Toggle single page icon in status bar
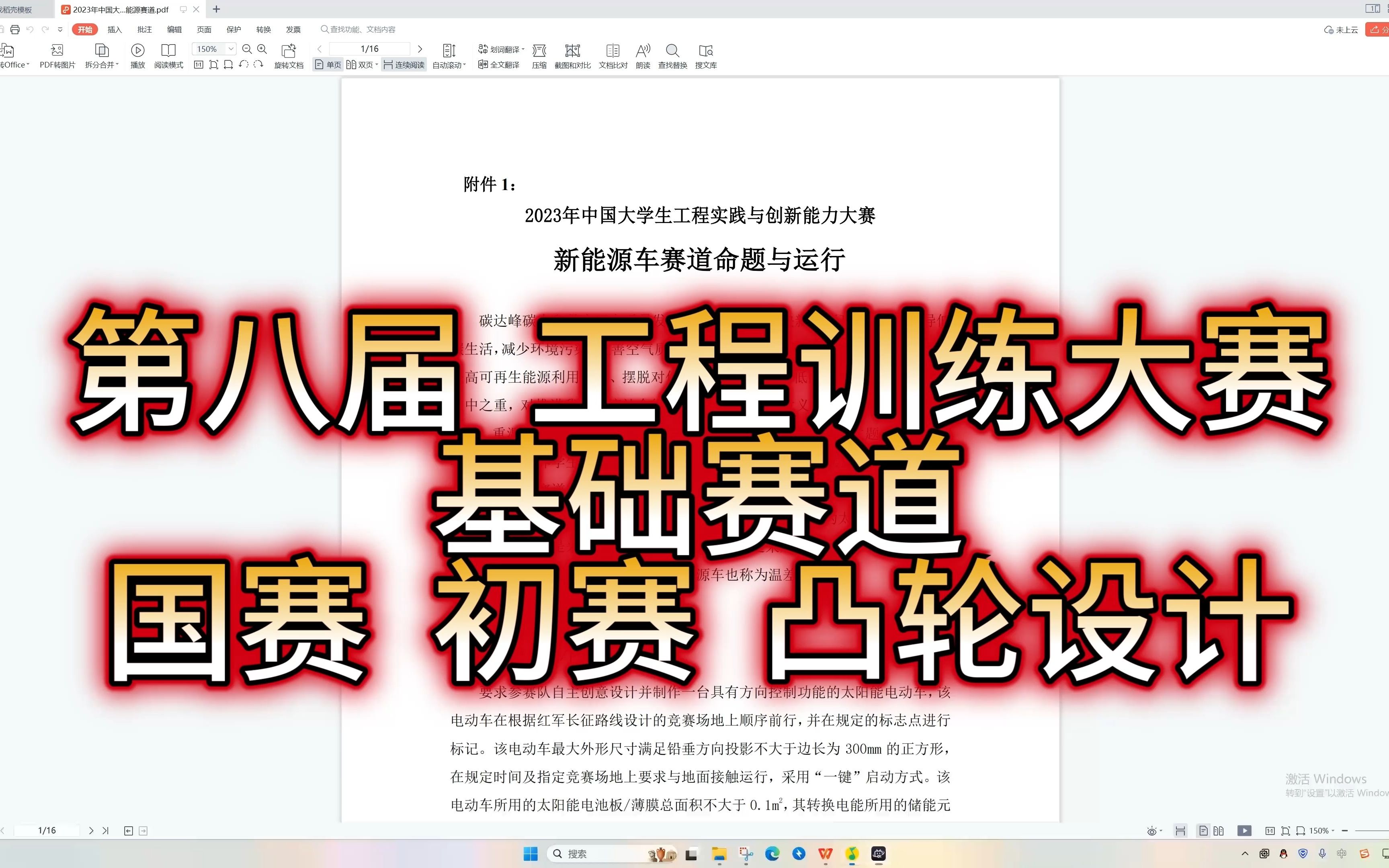This screenshot has height=868, width=1389. click(x=1204, y=831)
